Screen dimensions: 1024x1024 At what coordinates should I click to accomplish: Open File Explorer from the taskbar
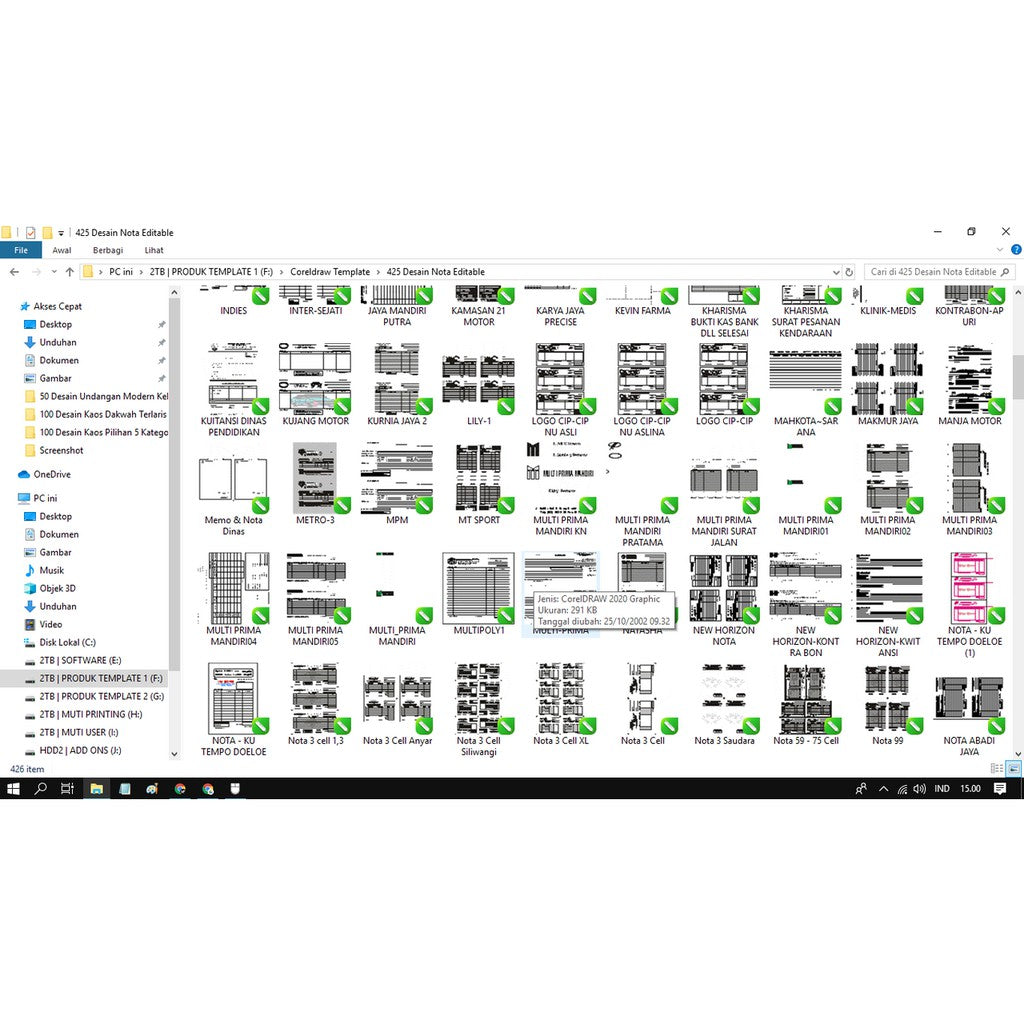(96, 789)
